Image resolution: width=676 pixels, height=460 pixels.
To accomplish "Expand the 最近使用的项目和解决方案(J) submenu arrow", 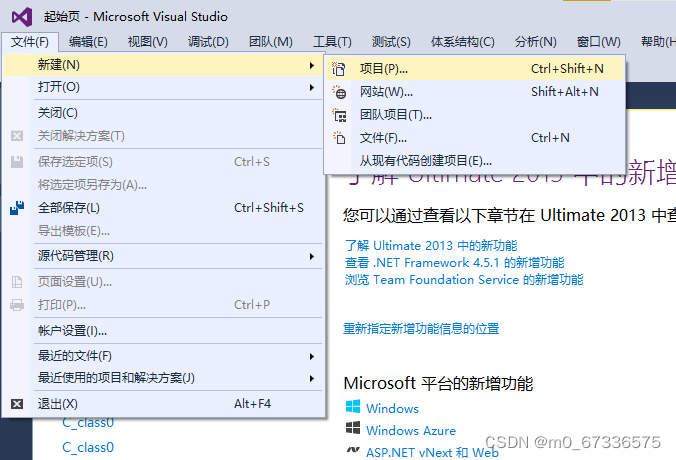I will coord(312,379).
